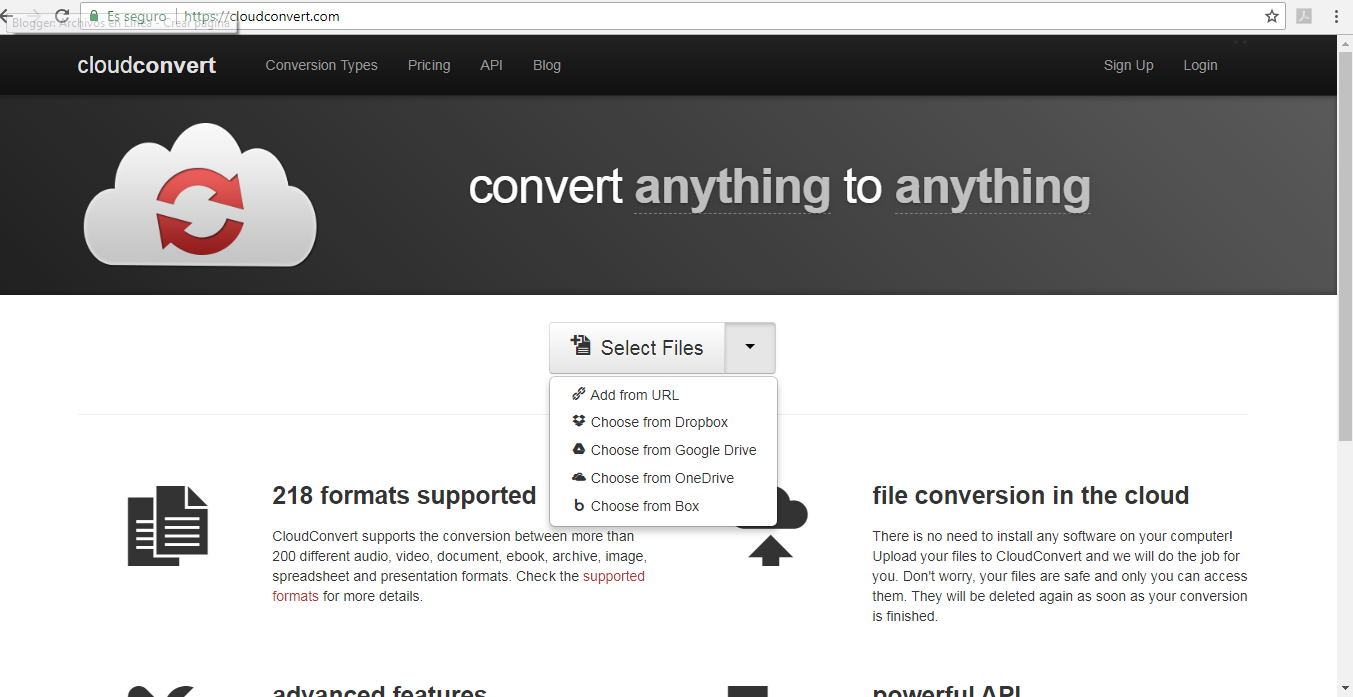The image size is (1353, 697).
Task: Click the documents icon beside 218 formats supported
Action: [168, 526]
